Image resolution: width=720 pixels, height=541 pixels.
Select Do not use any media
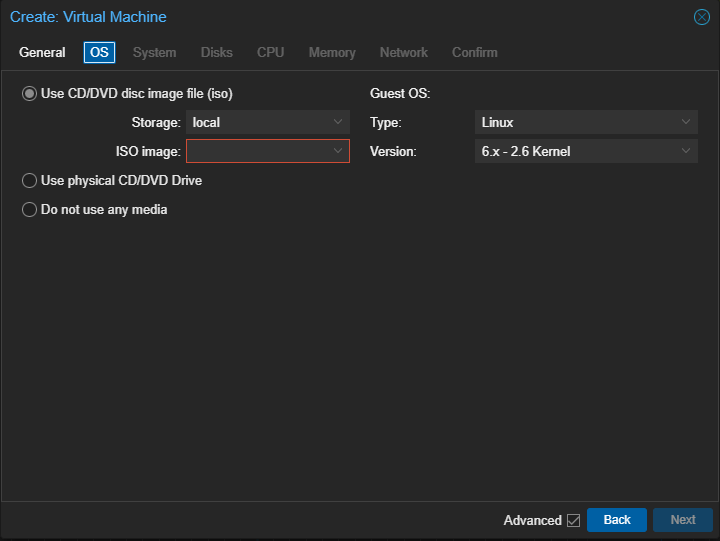(29, 209)
